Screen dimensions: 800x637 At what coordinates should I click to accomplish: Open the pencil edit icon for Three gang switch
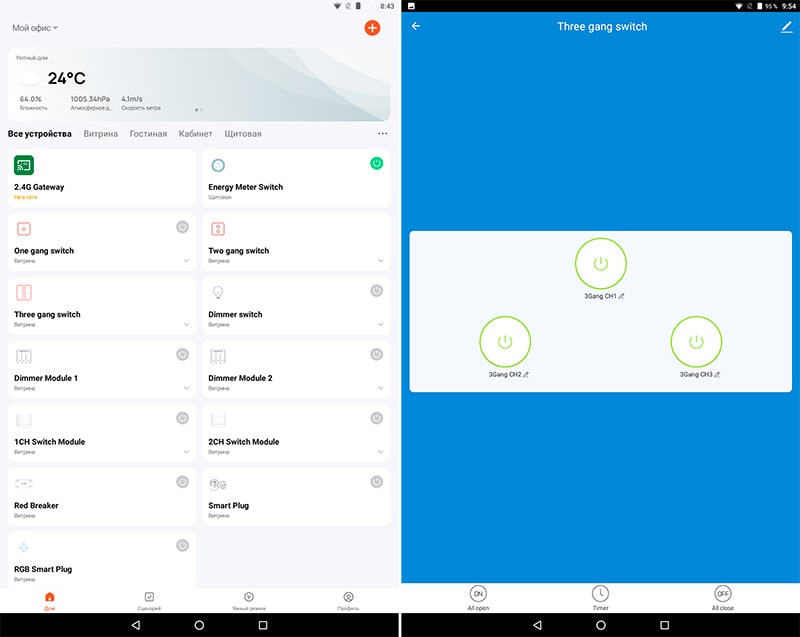786,27
